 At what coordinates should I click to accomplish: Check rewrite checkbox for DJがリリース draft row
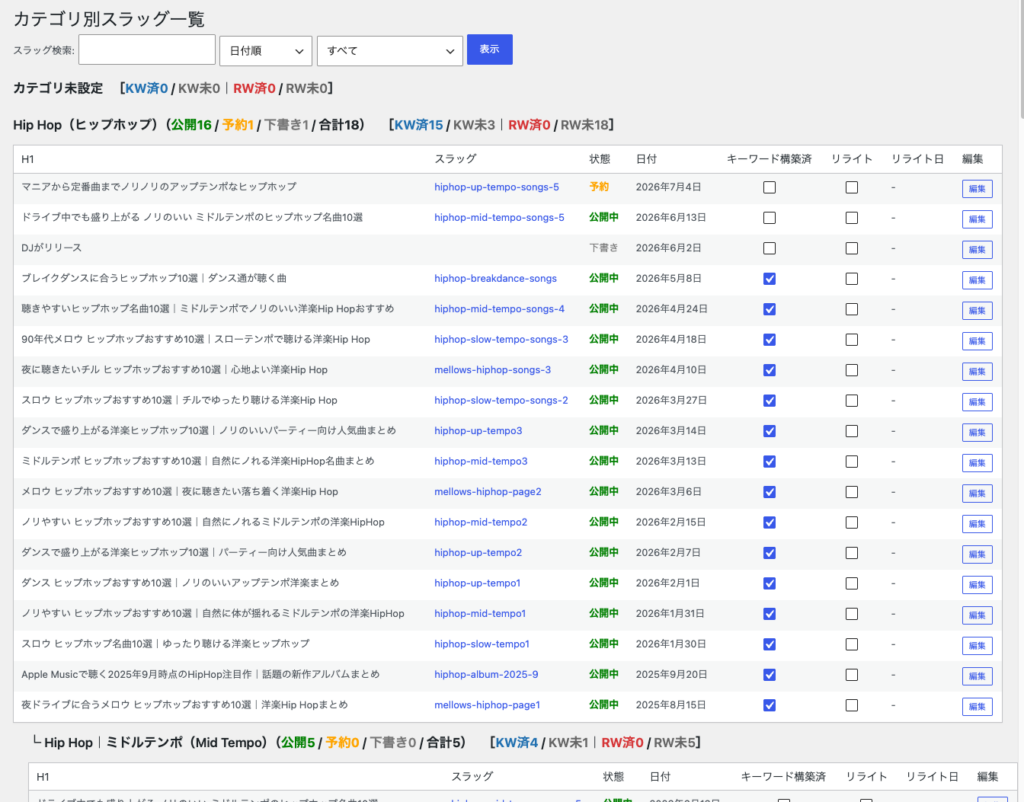point(852,248)
